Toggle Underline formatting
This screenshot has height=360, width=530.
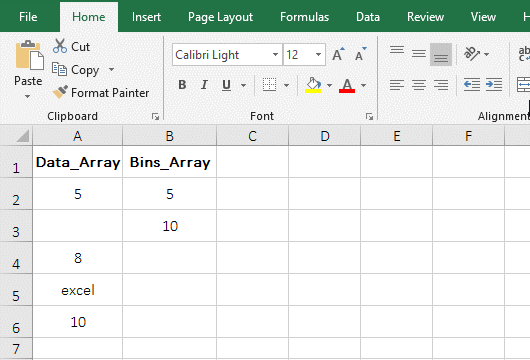pos(226,85)
